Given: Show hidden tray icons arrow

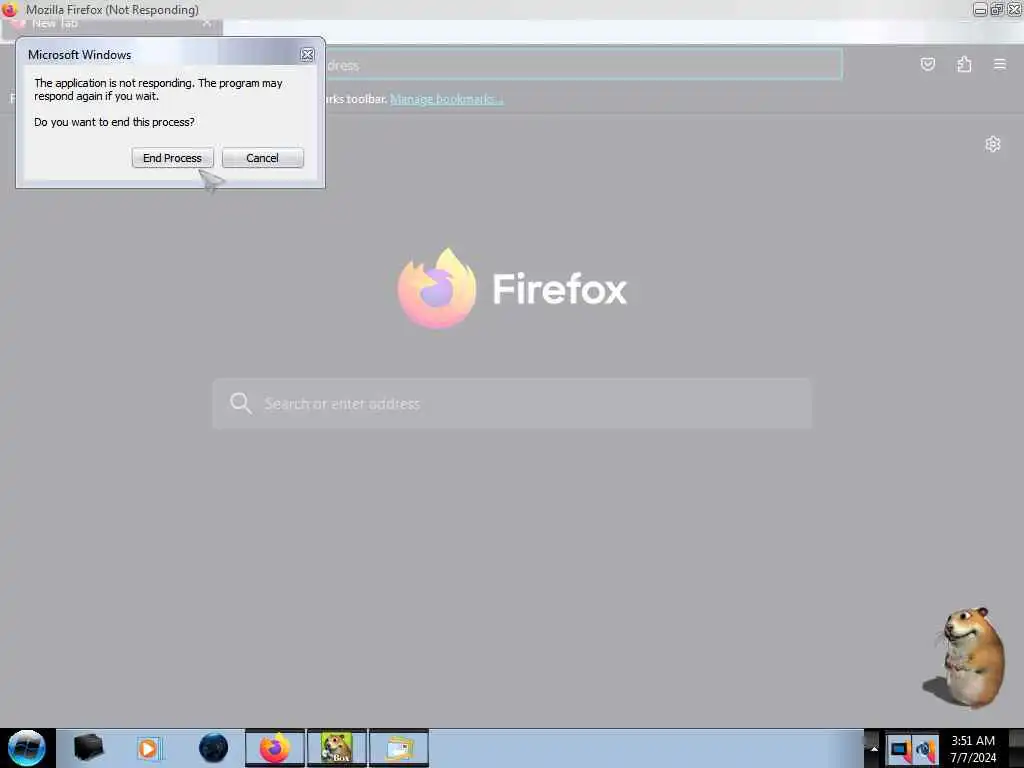Looking at the screenshot, I should click(873, 748).
